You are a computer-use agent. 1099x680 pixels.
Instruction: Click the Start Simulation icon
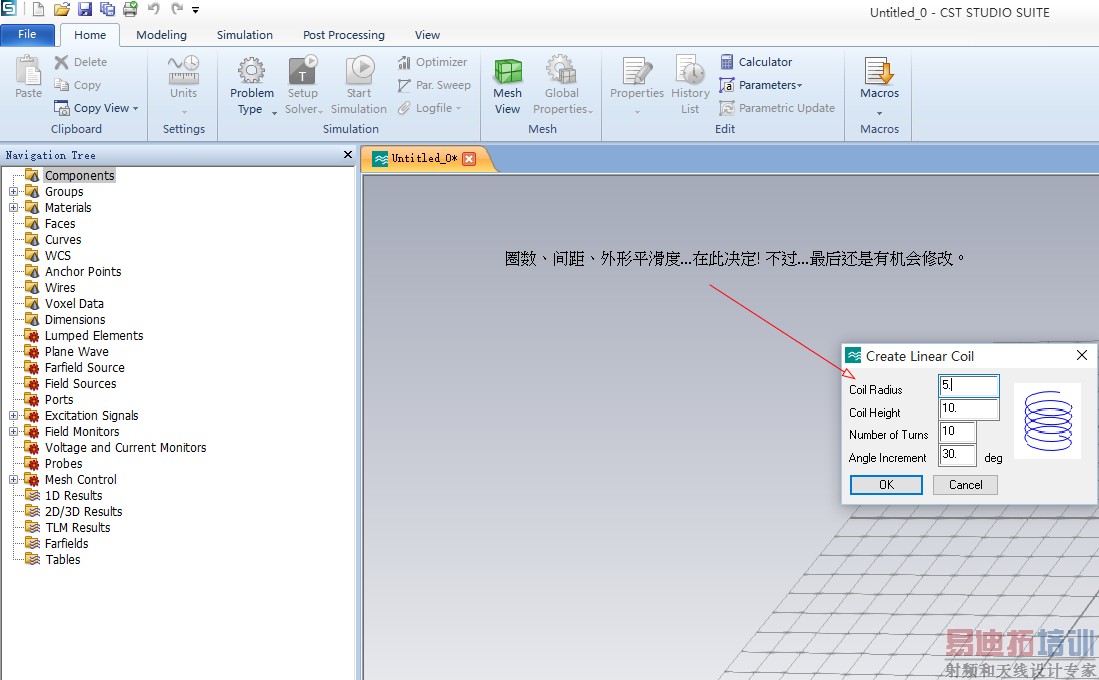tap(360, 70)
